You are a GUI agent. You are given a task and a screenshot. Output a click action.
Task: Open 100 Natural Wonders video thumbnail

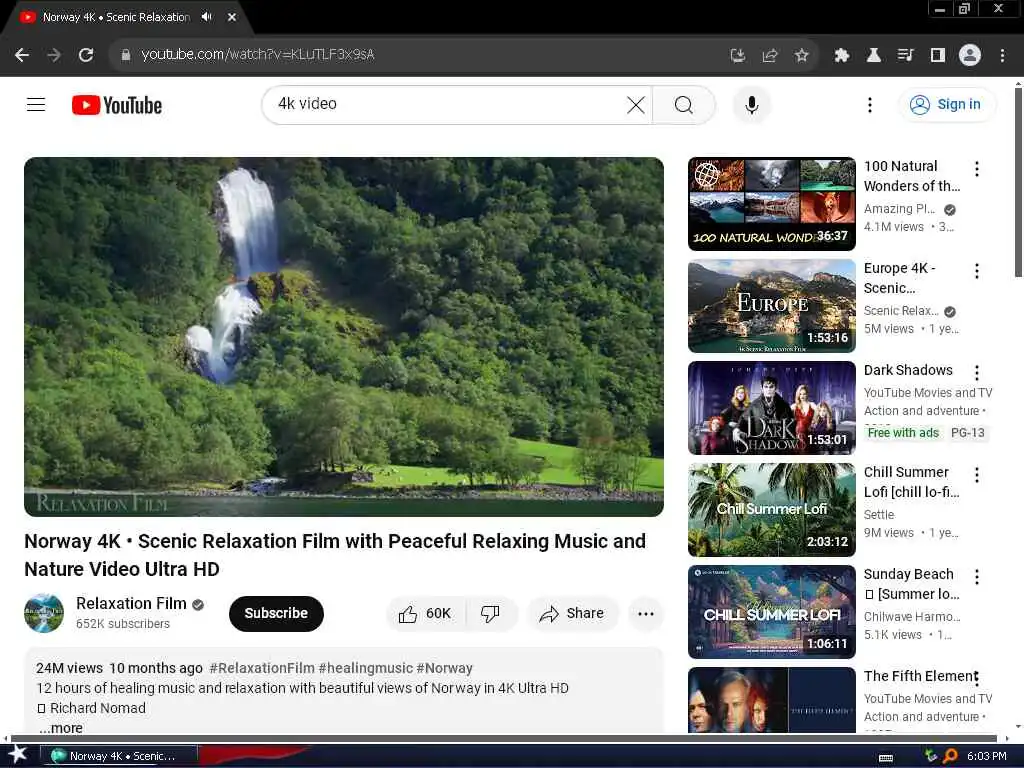pos(771,204)
